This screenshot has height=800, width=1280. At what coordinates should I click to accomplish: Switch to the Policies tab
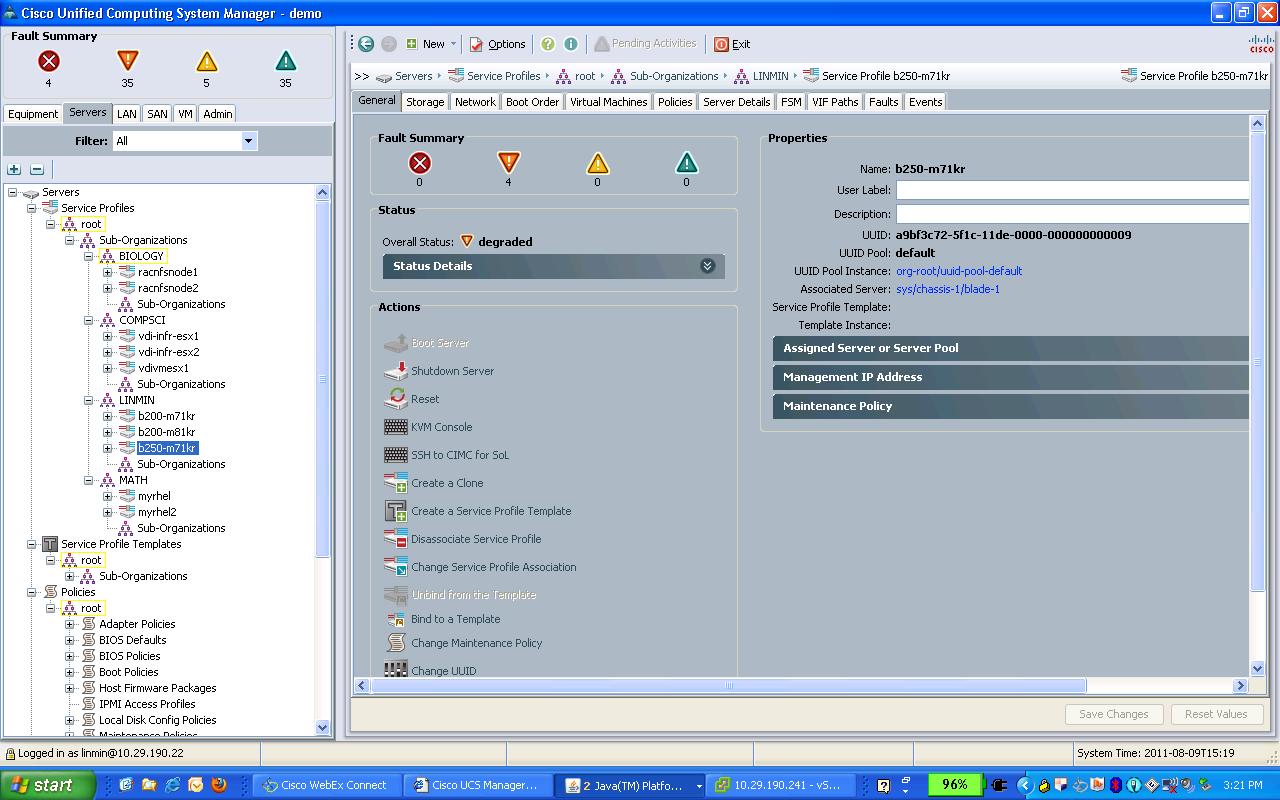[675, 102]
